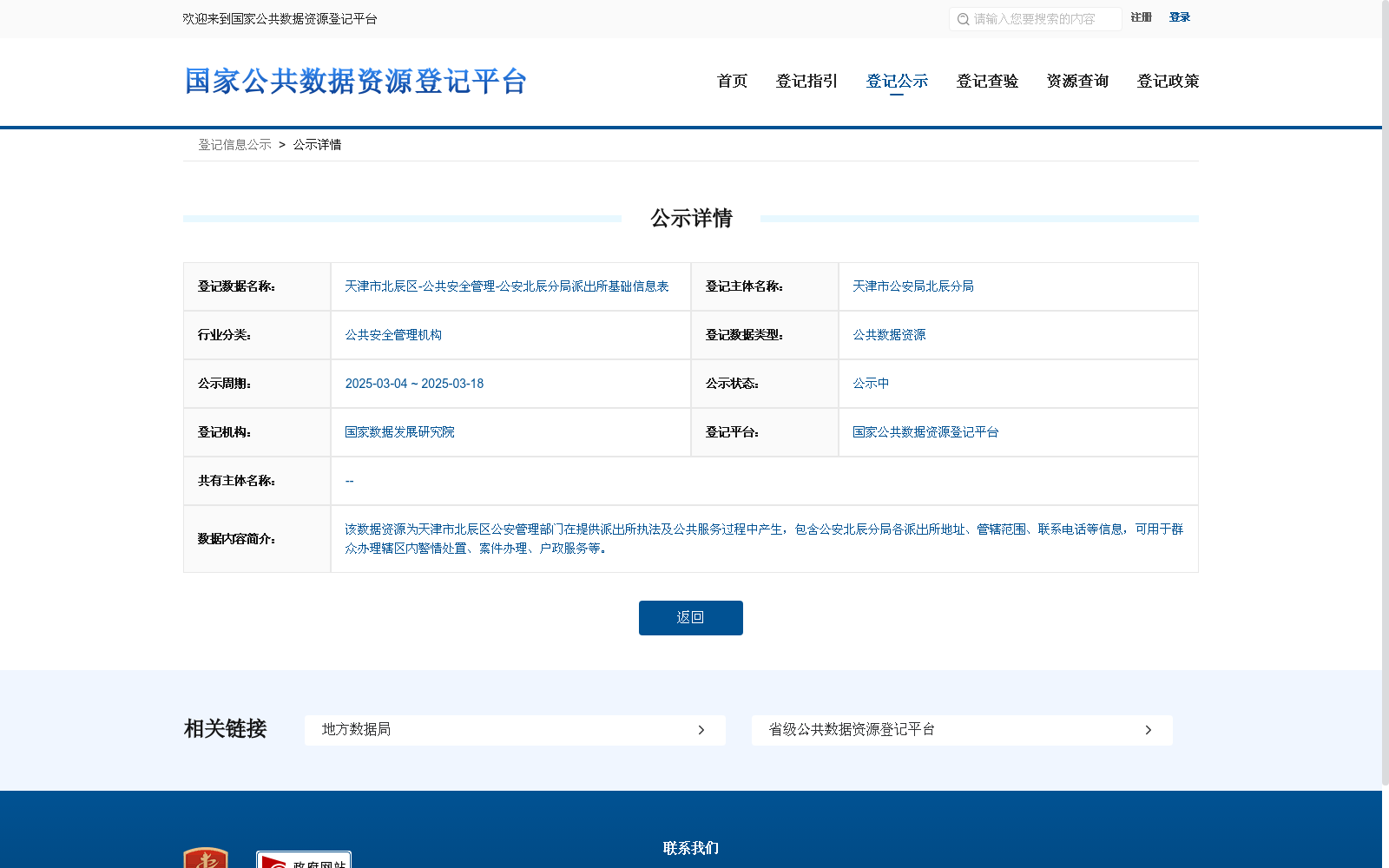The width and height of the screenshot is (1389, 868).
Task: Expand the 省级公共数据资源登记平台 link
Action: pos(962,730)
